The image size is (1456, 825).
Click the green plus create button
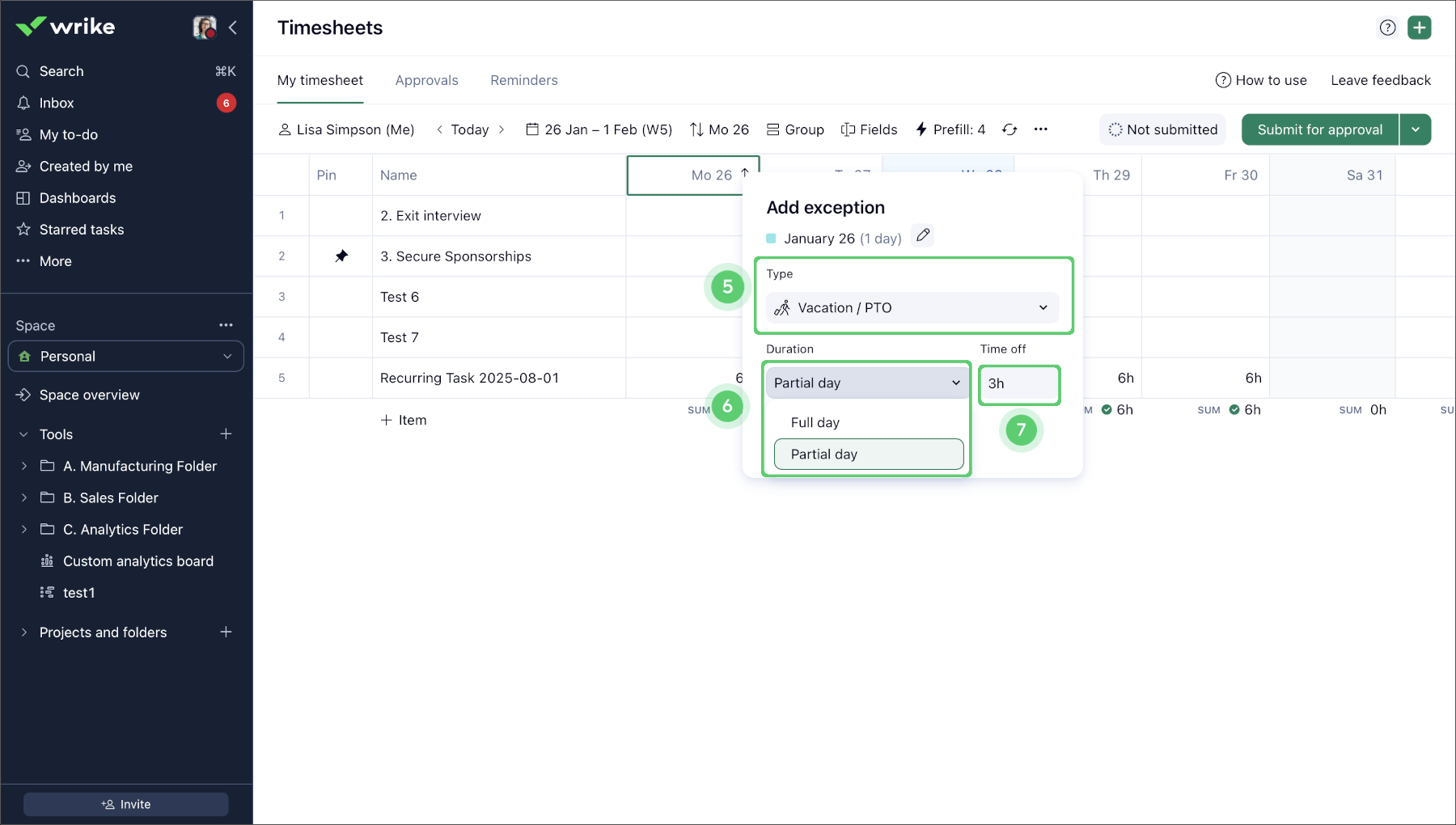pyautogui.click(x=1419, y=27)
